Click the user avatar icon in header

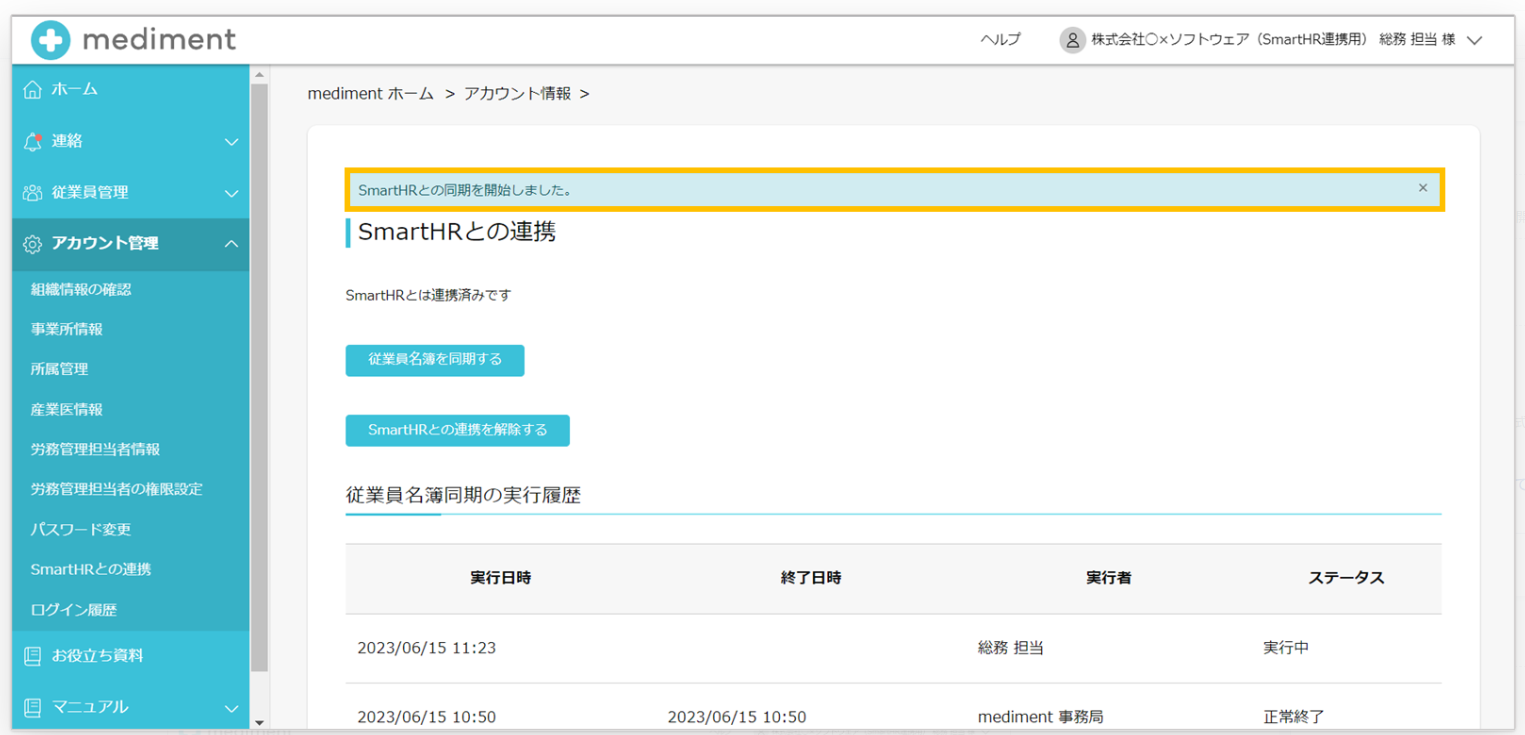(x=1072, y=40)
